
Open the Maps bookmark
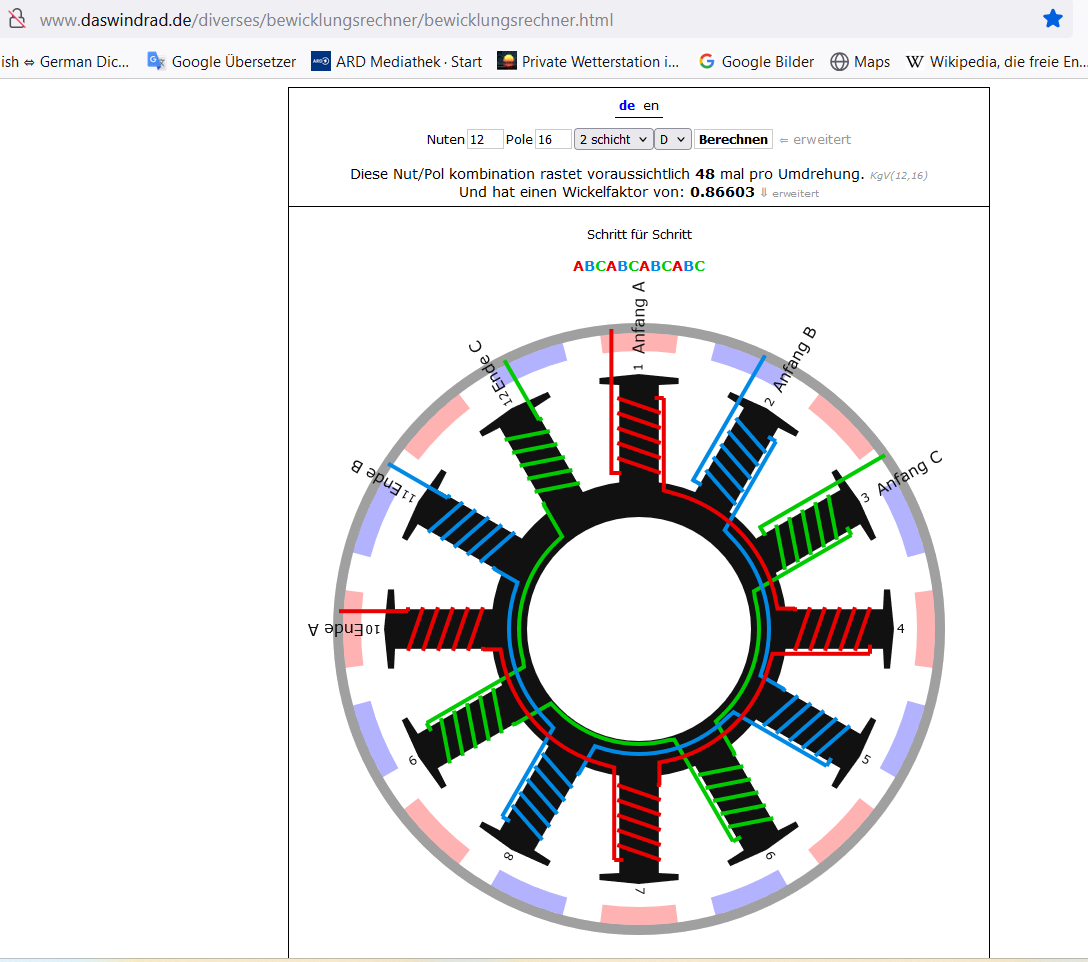(x=860, y=62)
